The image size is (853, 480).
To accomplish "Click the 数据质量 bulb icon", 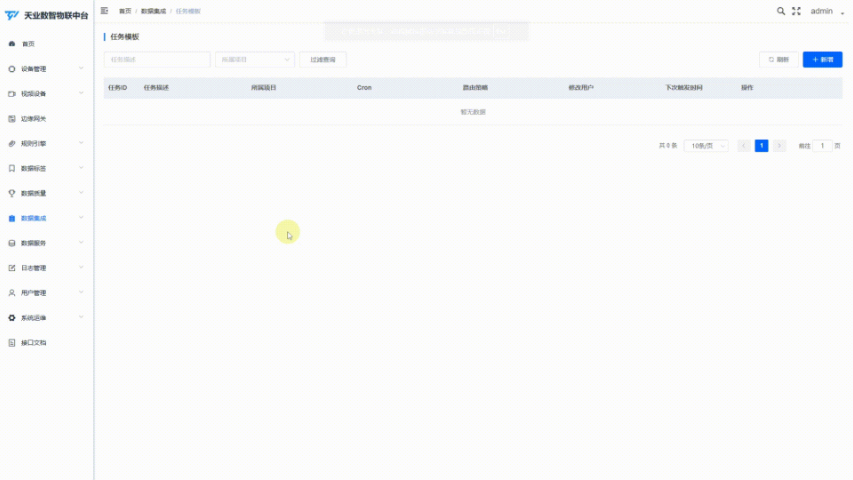I will [12, 193].
